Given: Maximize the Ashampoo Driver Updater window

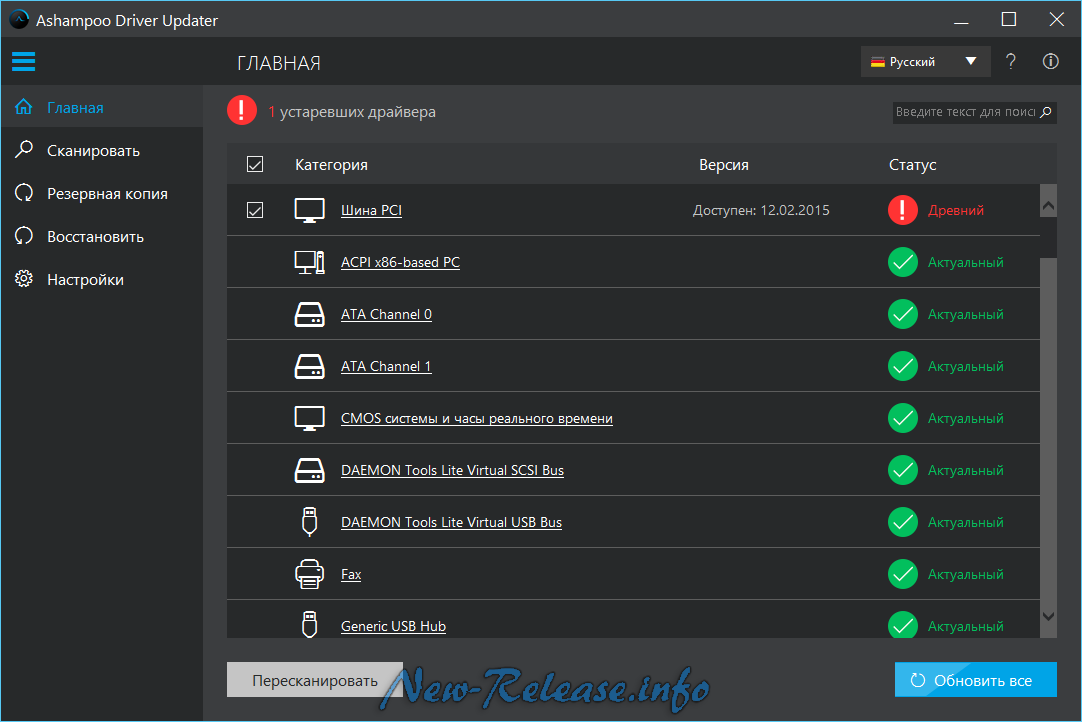Looking at the screenshot, I should click(x=1008, y=19).
